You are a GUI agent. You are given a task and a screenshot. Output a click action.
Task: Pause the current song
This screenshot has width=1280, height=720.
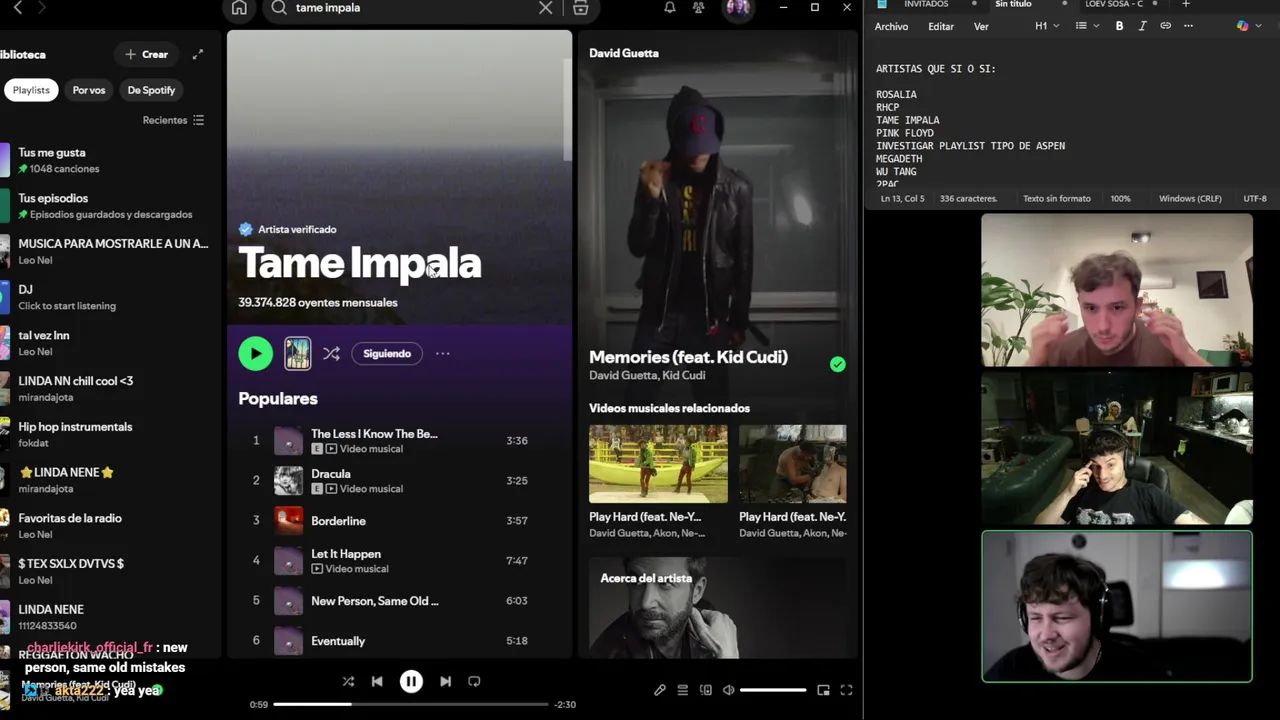(411, 682)
